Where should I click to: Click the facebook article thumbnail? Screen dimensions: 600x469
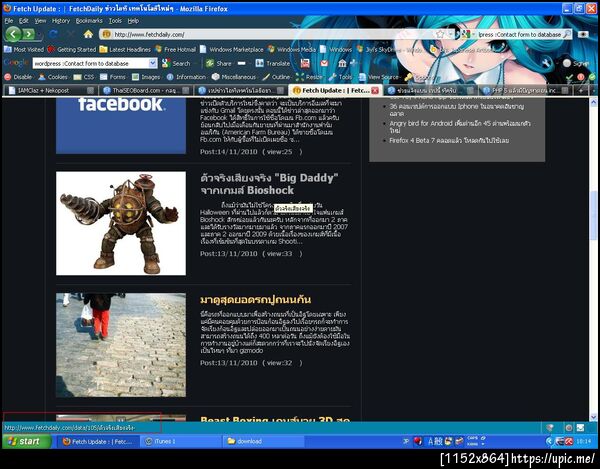pyautogui.click(x=121, y=125)
